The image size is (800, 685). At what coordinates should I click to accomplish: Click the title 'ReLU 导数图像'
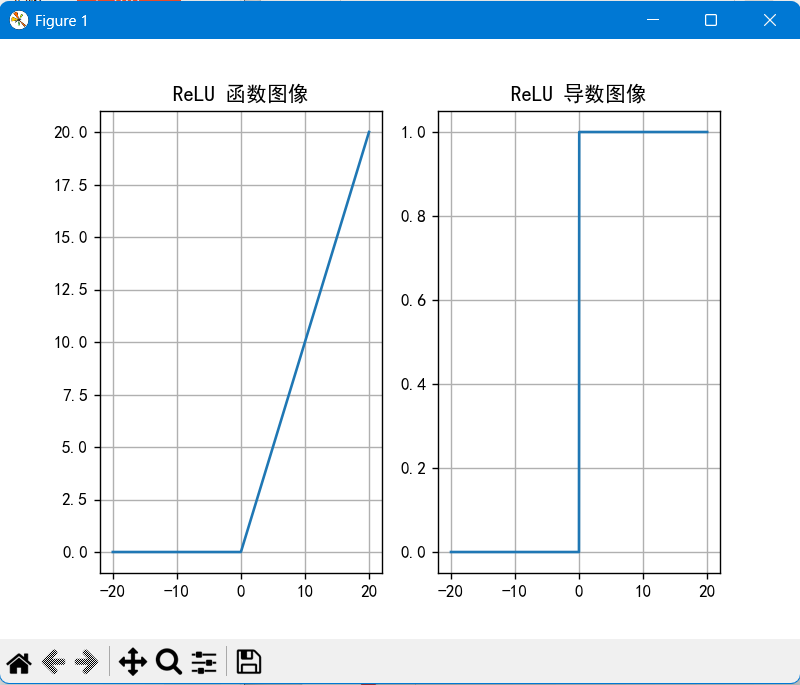(579, 94)
